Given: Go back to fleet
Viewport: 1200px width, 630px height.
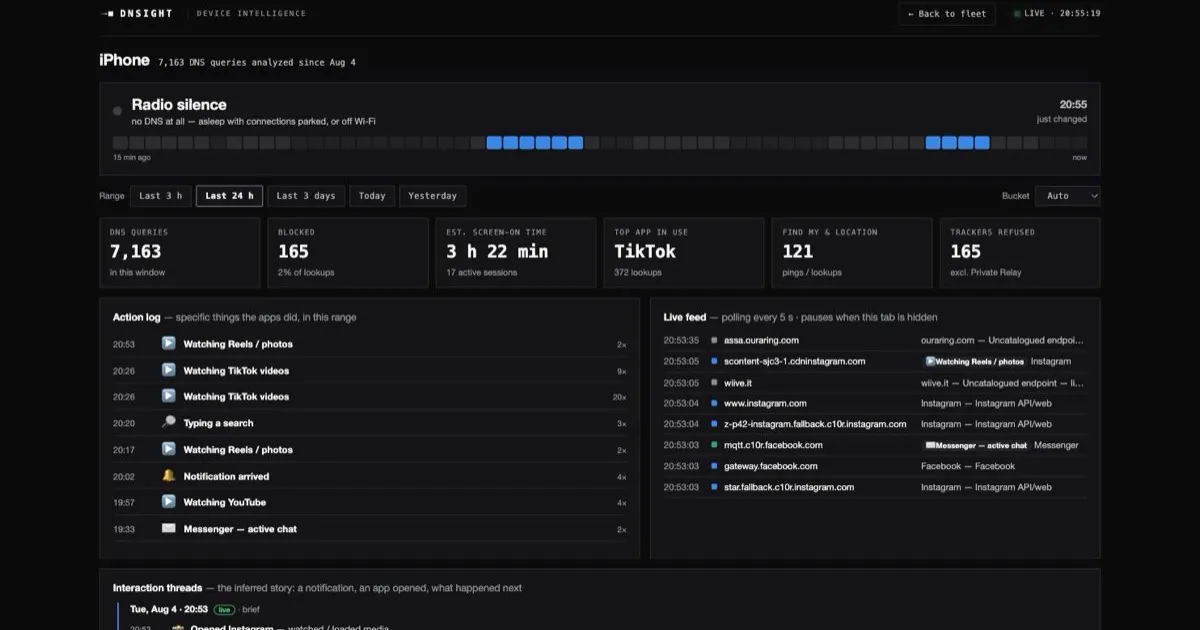Looking at the screenshot, I should point(947,14).
